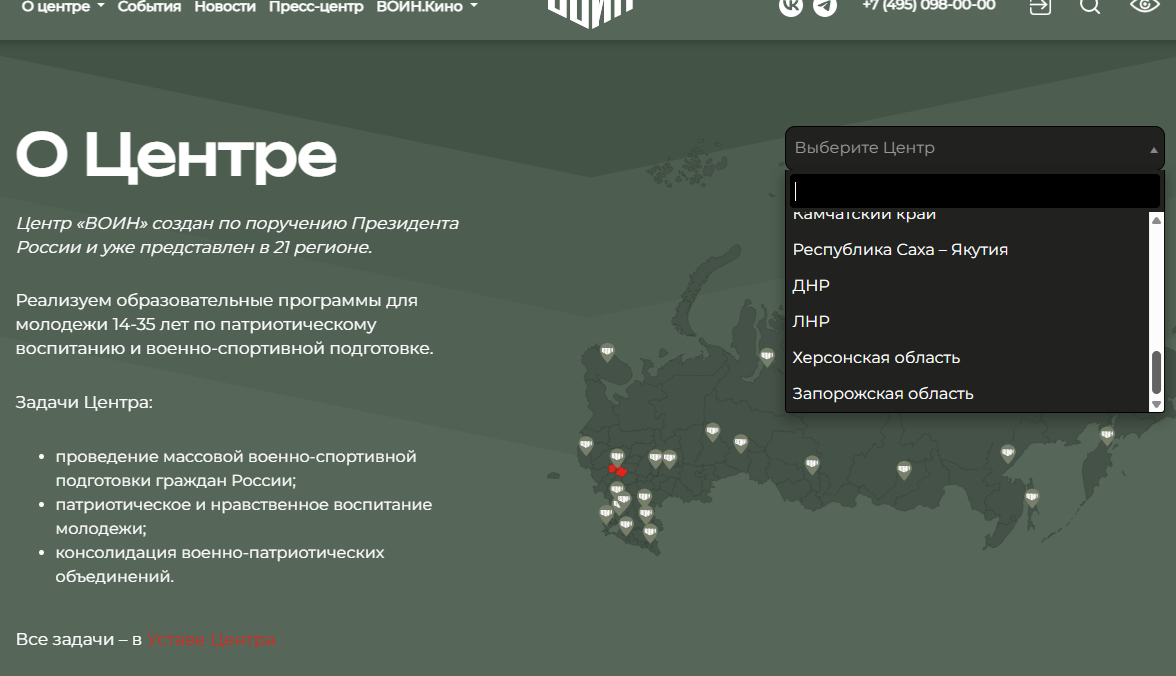
Task: Choose ДНР in the center list
Action: 968,285
